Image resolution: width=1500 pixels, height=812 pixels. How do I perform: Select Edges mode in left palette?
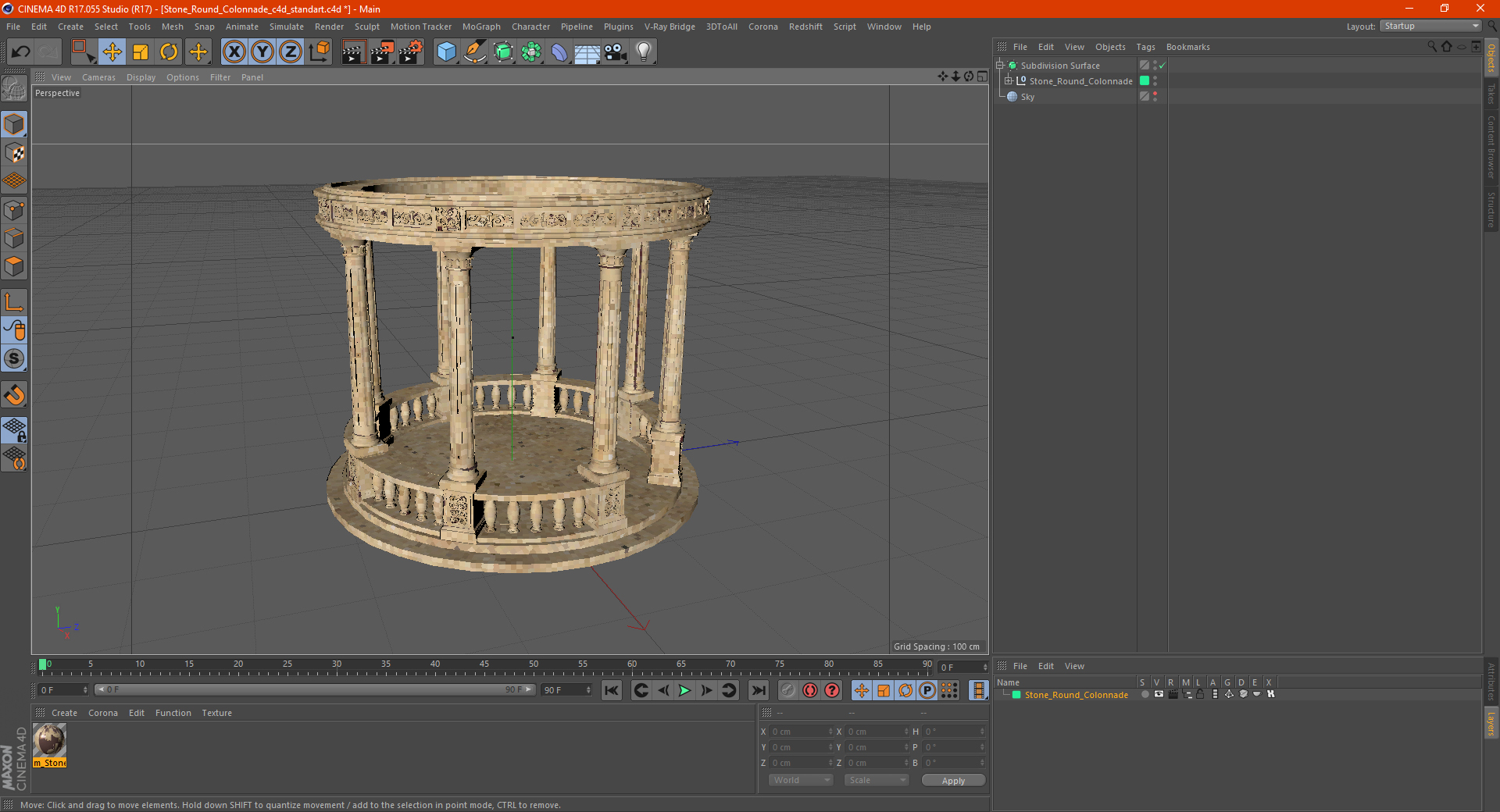[x=14, y=238]
